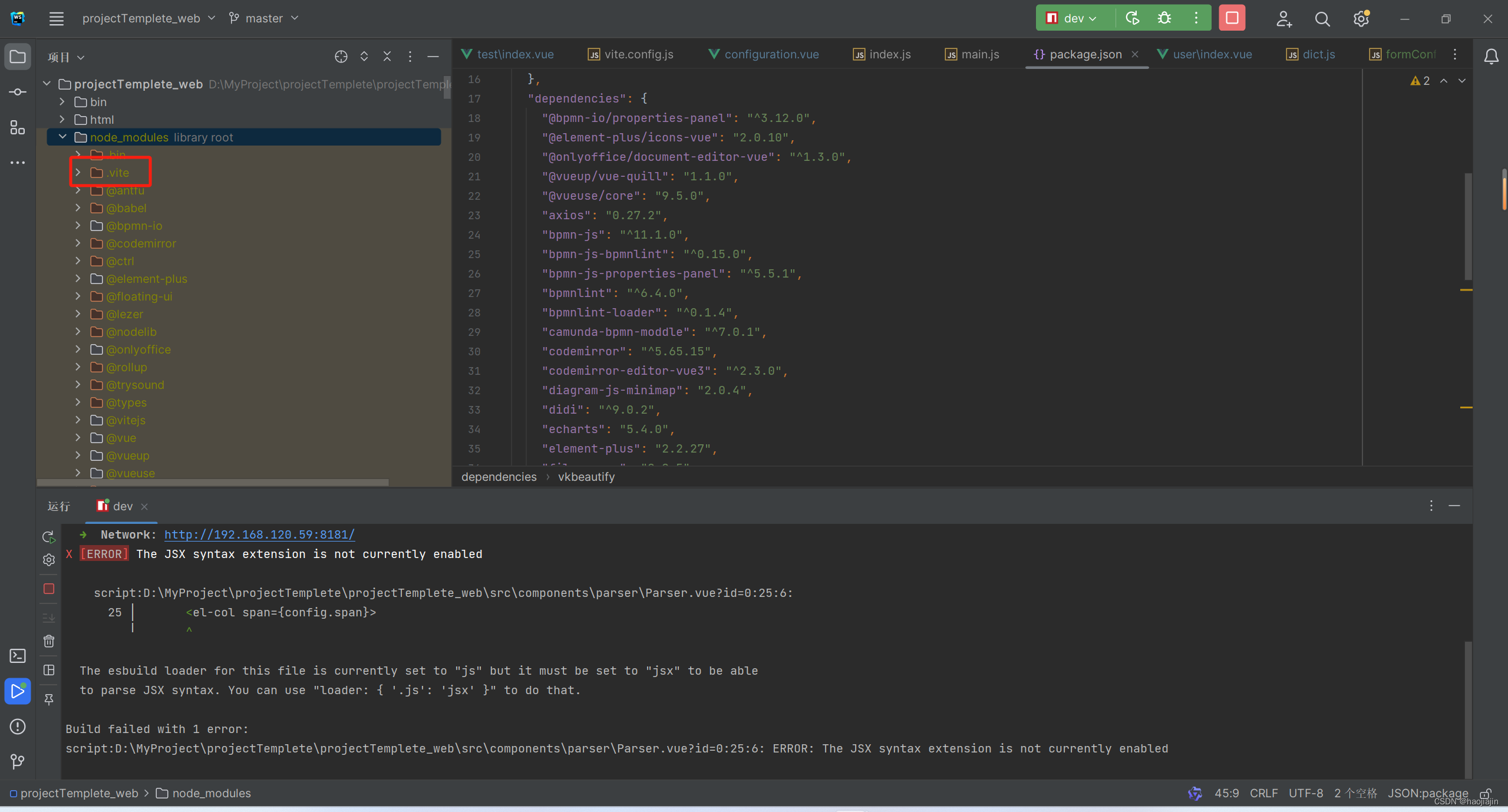Viewport: 1508px width, 812px height.
Task: Open the Commit tool window
Action: point(18,92)
